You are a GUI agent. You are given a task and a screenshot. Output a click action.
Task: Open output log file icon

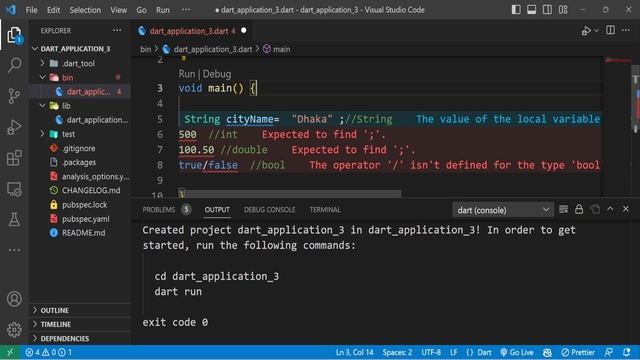click(595, 209)
